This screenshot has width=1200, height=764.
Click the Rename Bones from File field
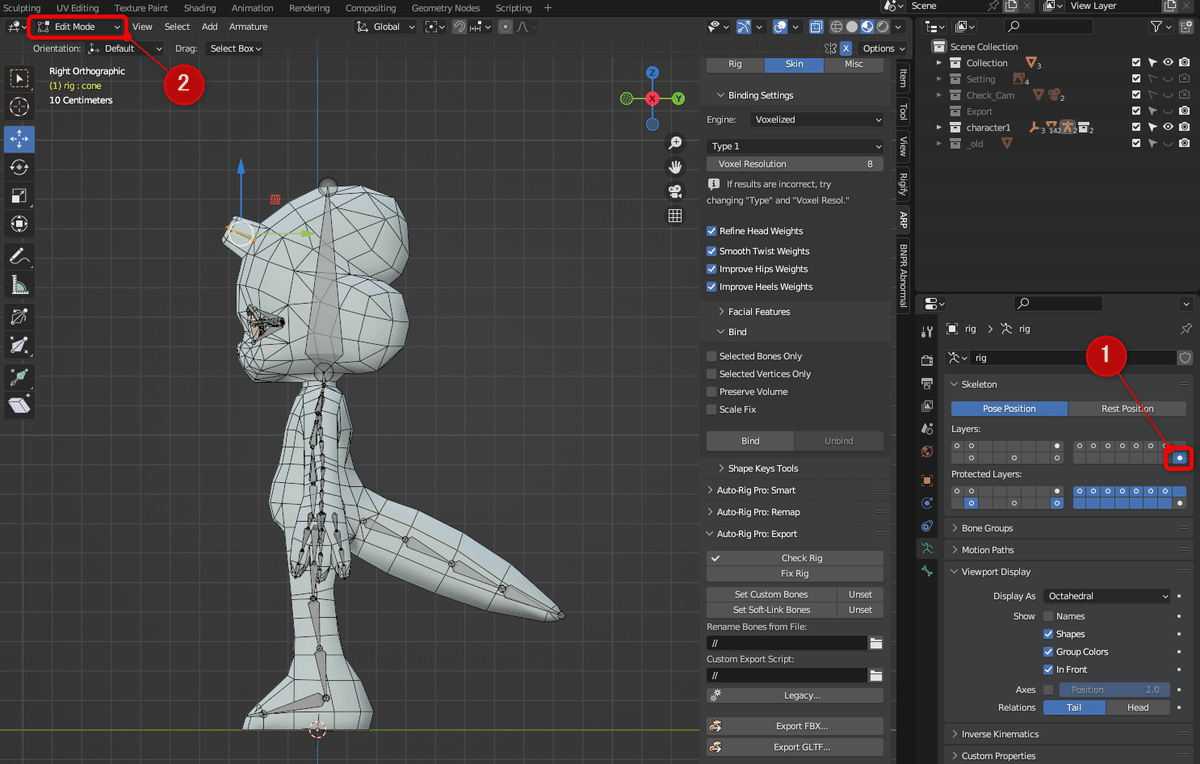tap(785, 643)
